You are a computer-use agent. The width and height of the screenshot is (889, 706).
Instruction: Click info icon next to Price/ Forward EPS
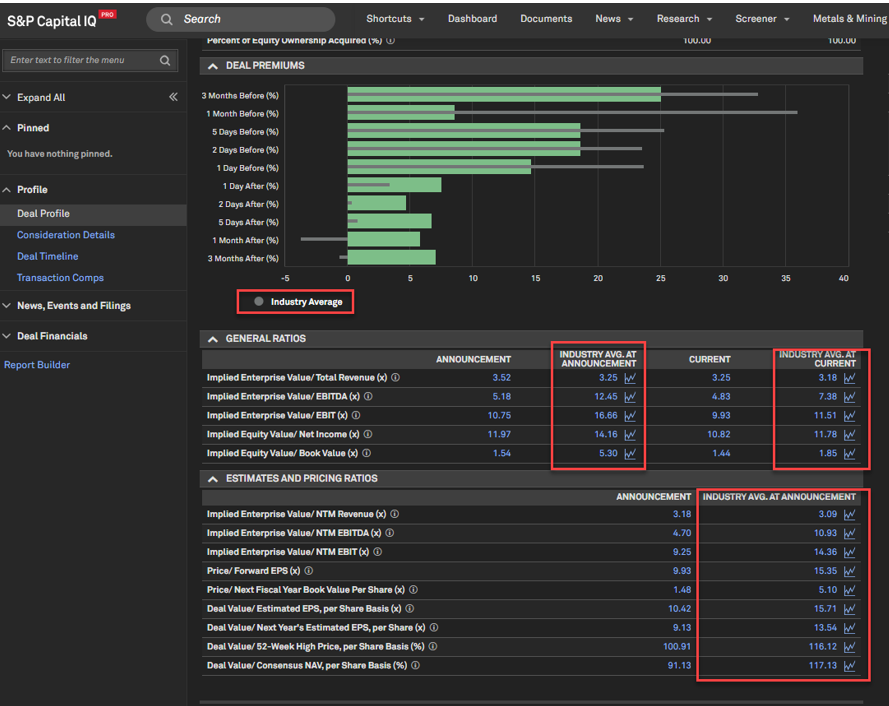[308, 571]
